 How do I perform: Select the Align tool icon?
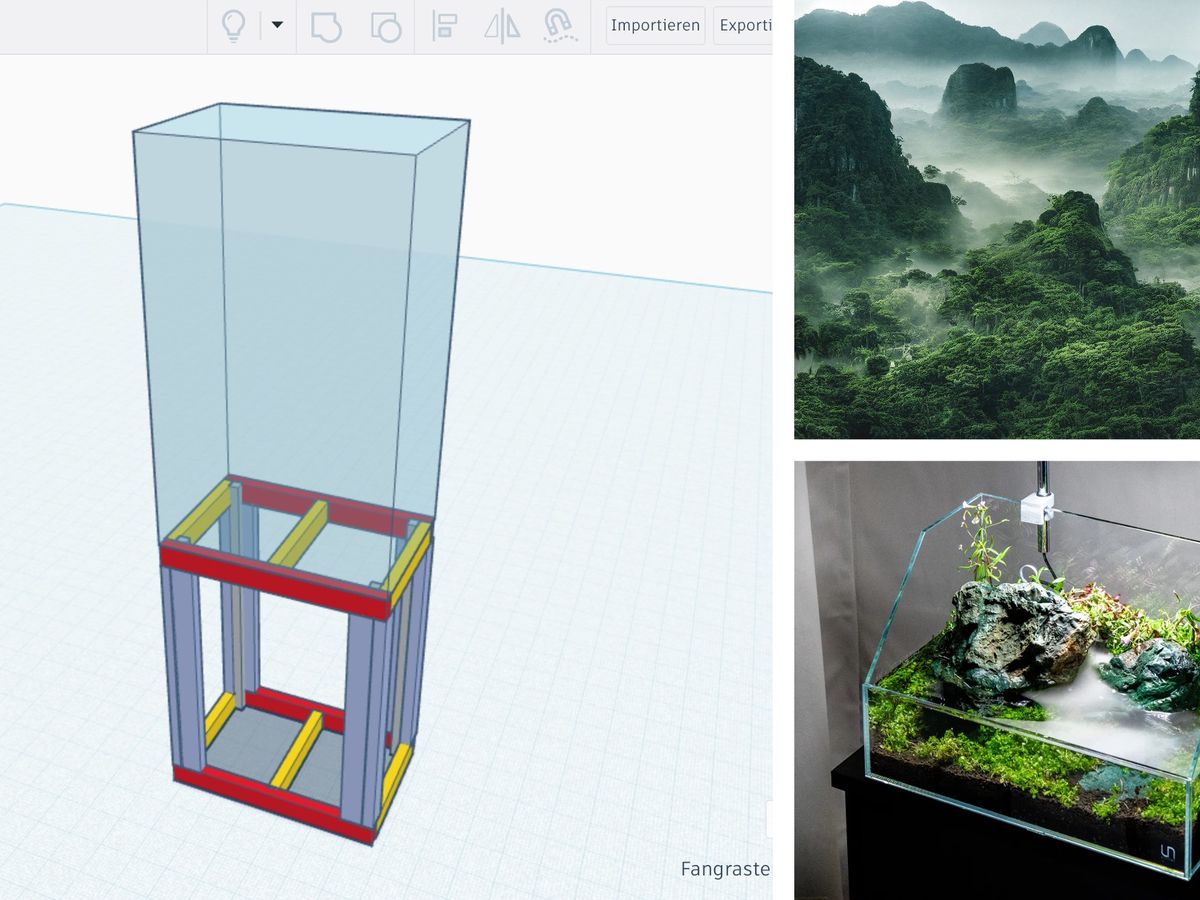[x=444, y=26]
